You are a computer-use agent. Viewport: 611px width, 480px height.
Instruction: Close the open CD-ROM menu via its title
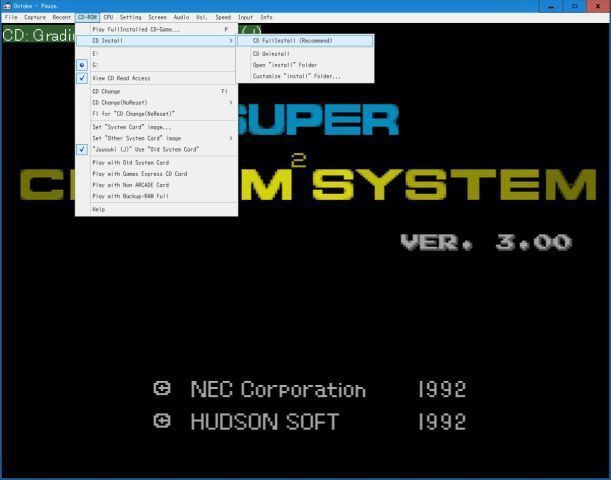point(87,17)
